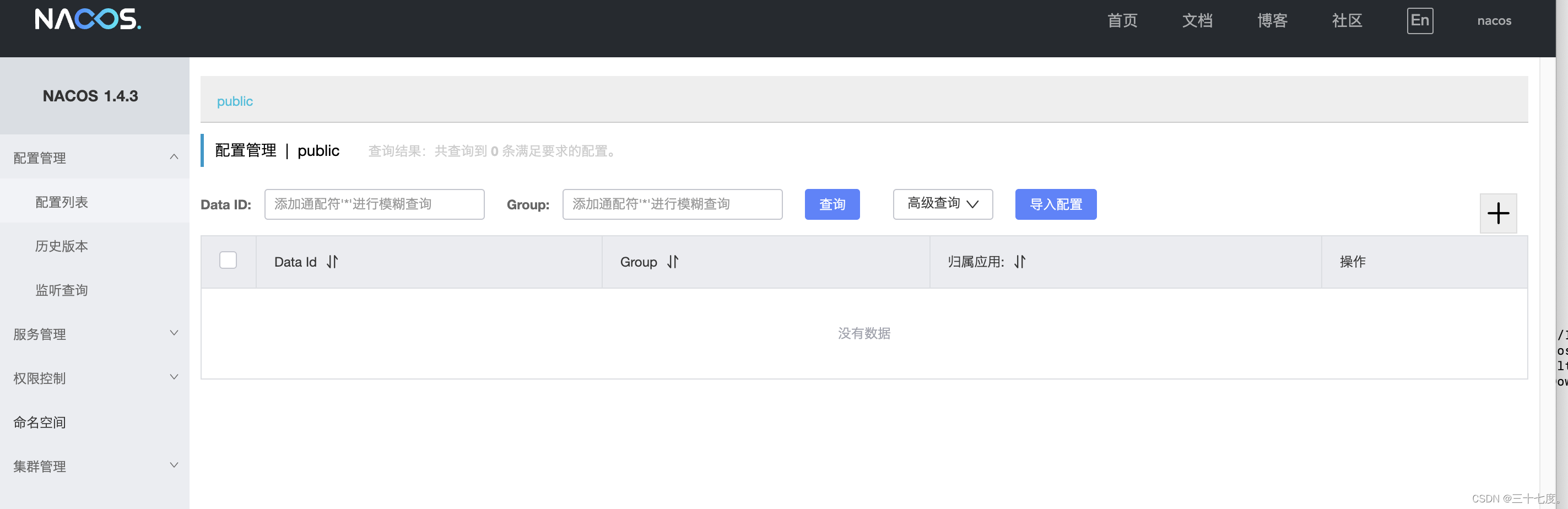Toggle the select-all checkbox in table header
The image size is (1568, 509).
[228, 261]
